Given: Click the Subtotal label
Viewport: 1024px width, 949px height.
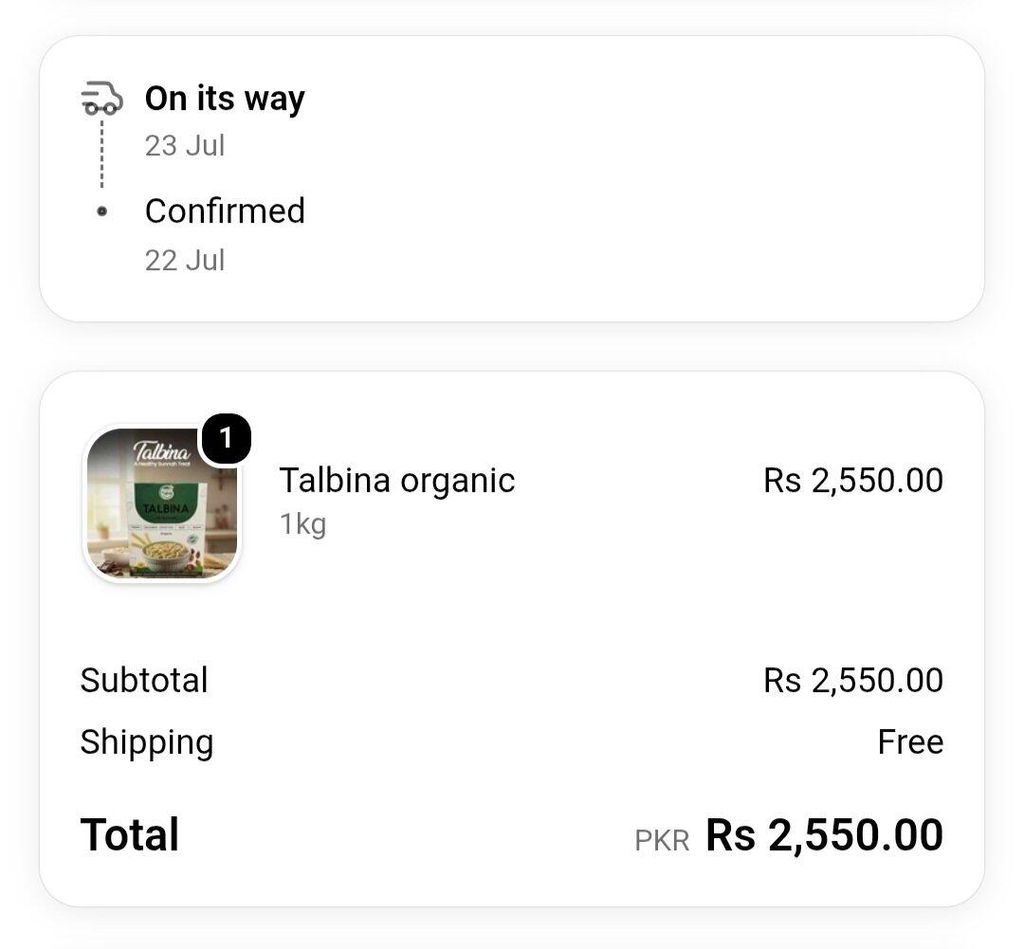Looking at the screenshot, I should coord(144,680).
